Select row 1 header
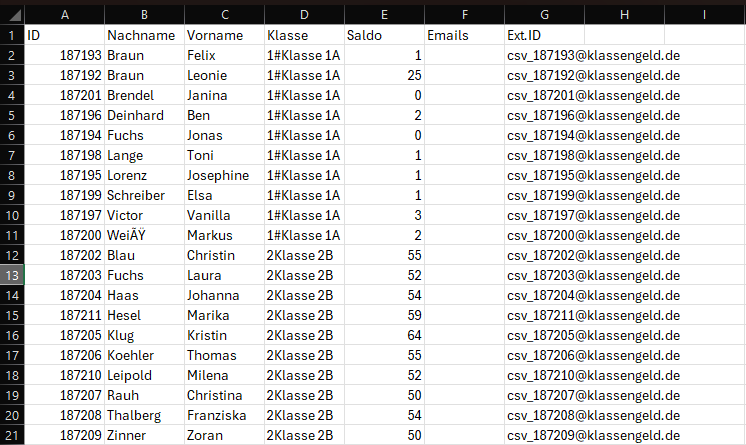Image resolution: width=746 pixels, height=445 pixels. click(x=12, y=35)
